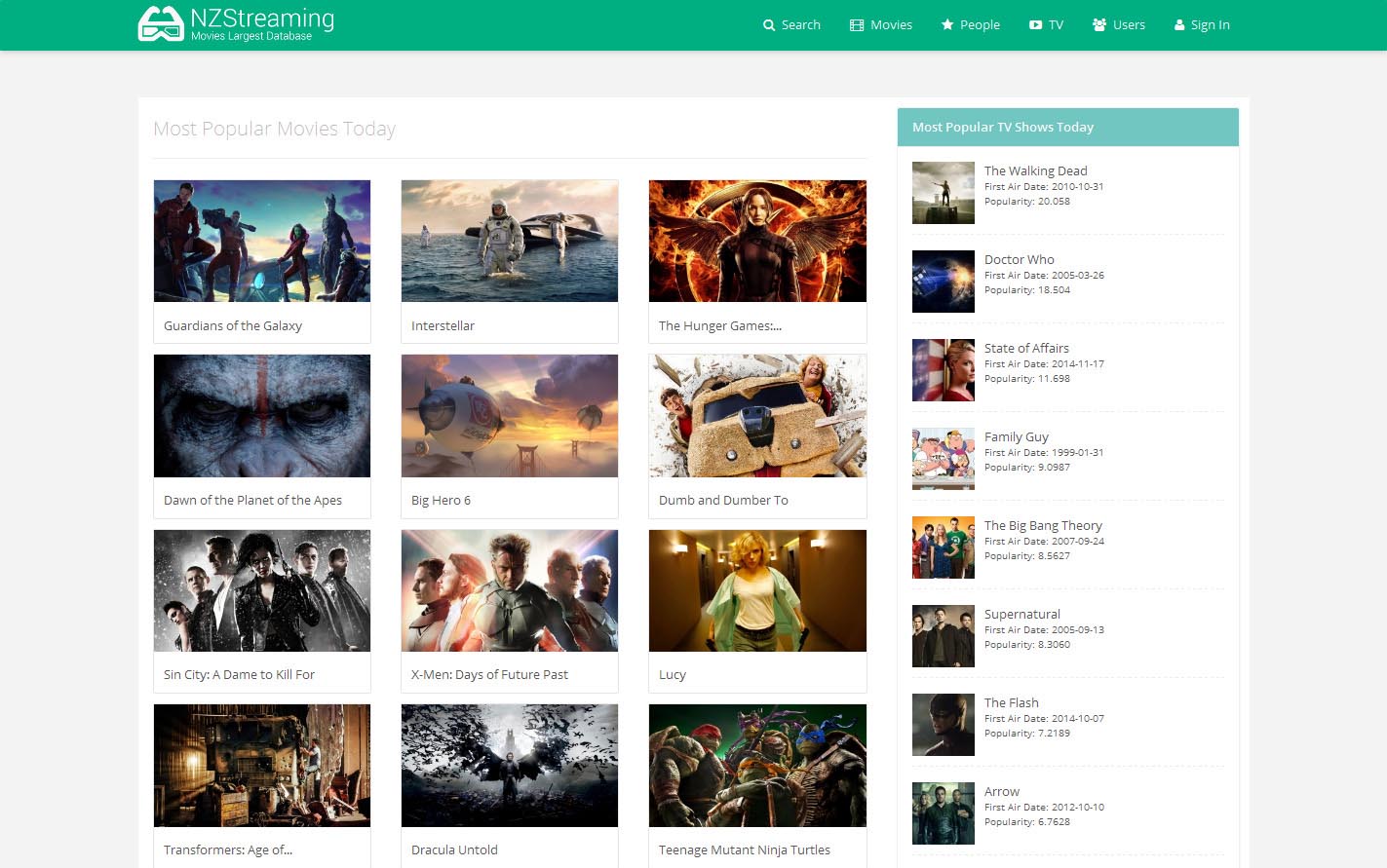Click the Doctor Who show title
The height and width of the screenshot is (868, 1387).
click(x=1019, y=259)
